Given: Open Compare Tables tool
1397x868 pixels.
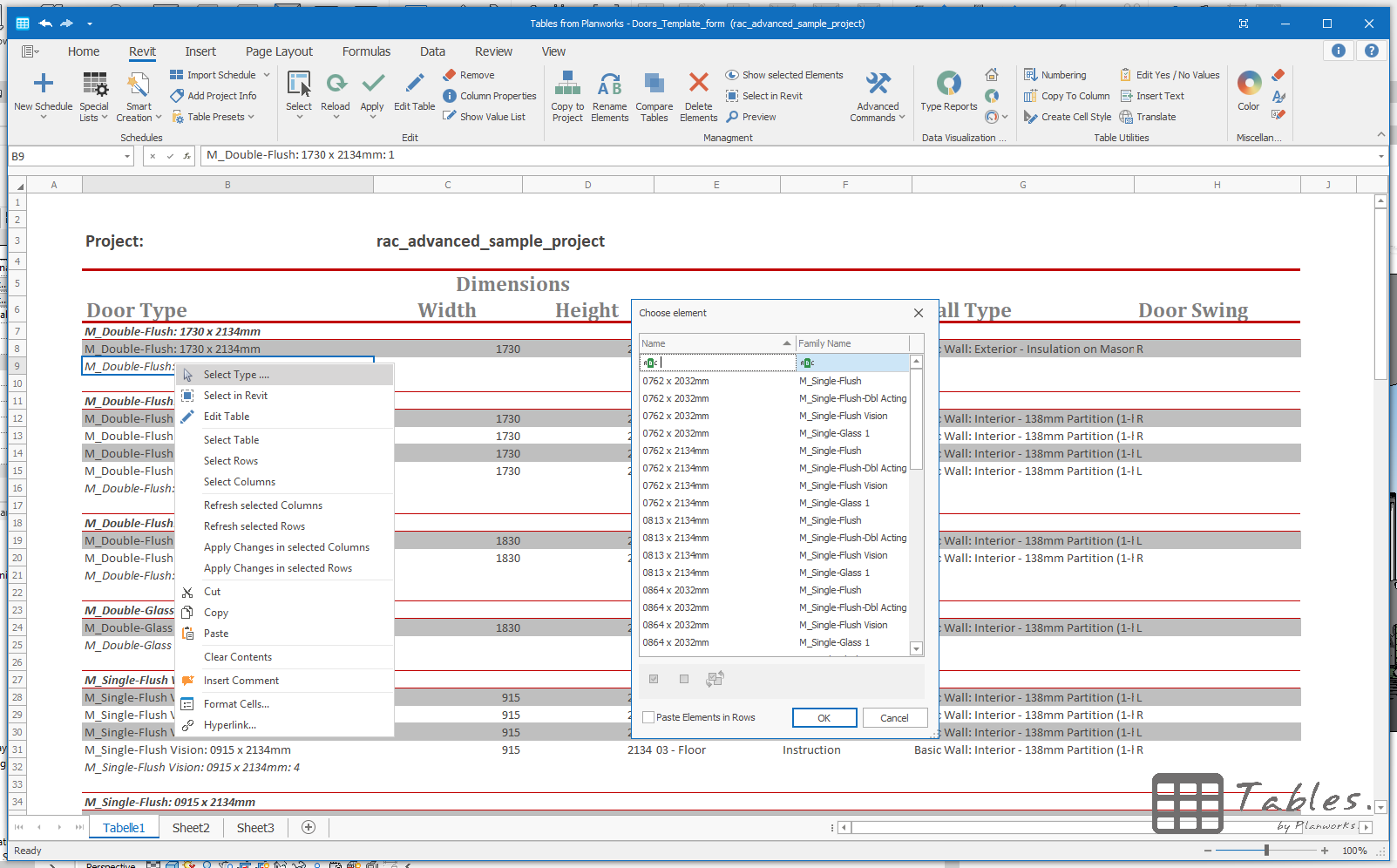Looking at the screenshot, I should point(654,84).
